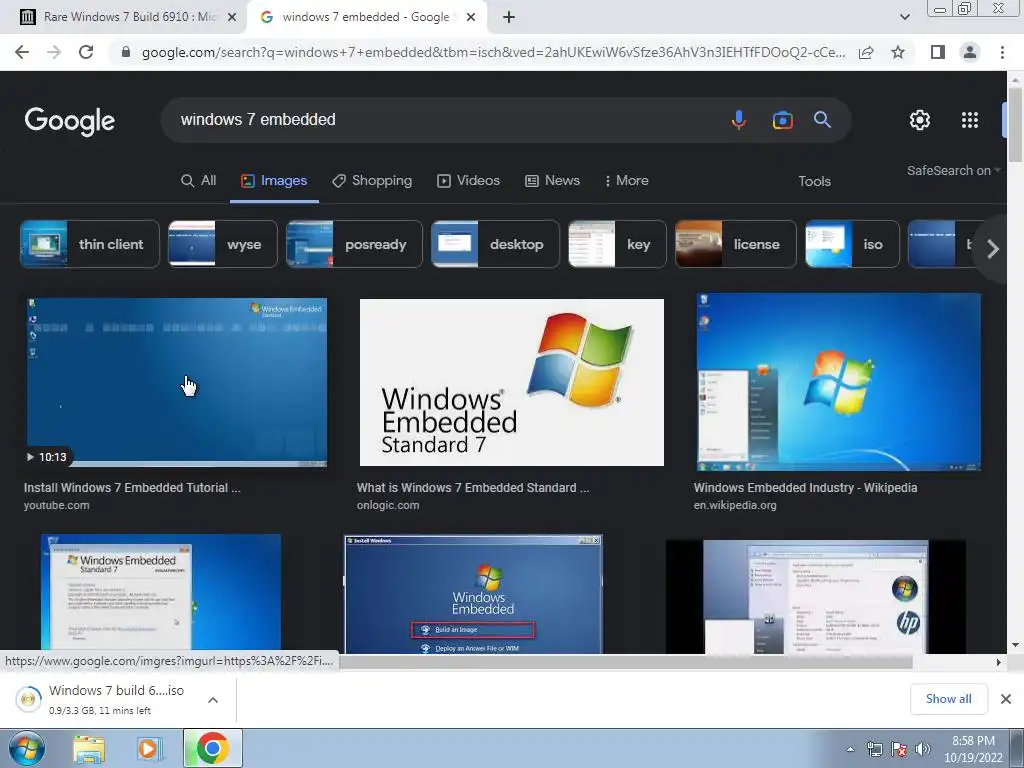
Task: Share this page via the share icon
Action: click(x=866, y=52)
